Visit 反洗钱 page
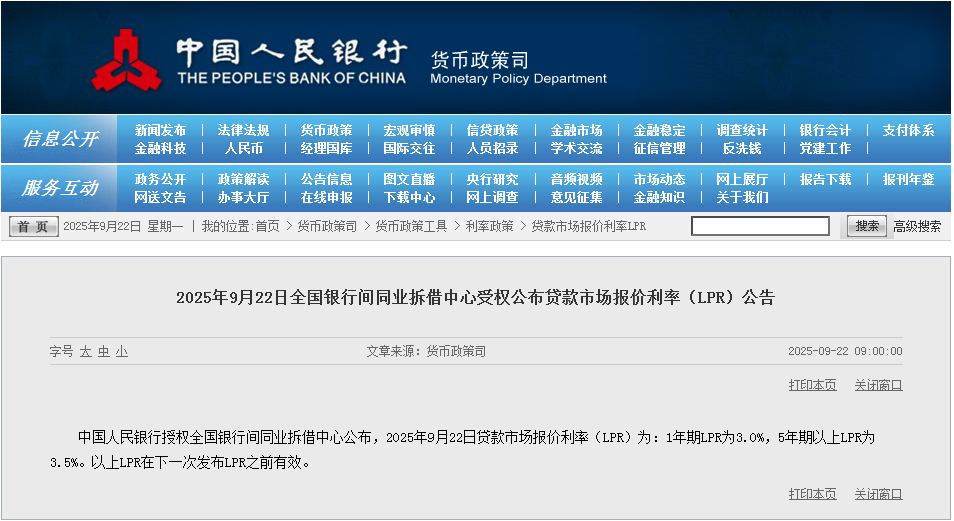Viewport: 954px width, 521px height. pyautogui.click(x=742, y=149)
